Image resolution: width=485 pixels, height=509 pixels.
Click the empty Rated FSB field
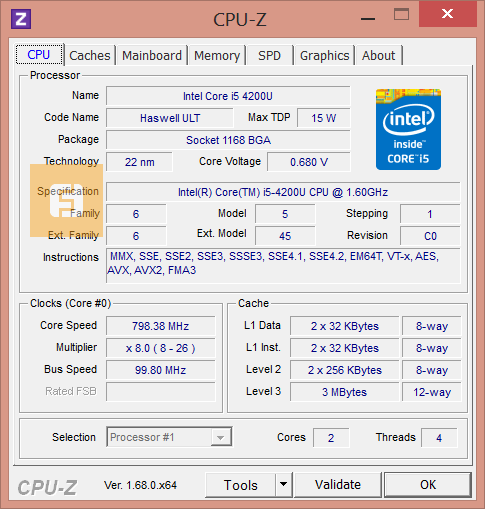161,392
